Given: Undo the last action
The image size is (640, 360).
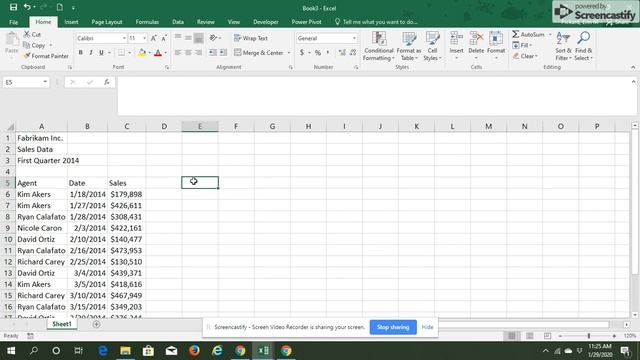Looking at the screenshot, I should tap(27, 7).
